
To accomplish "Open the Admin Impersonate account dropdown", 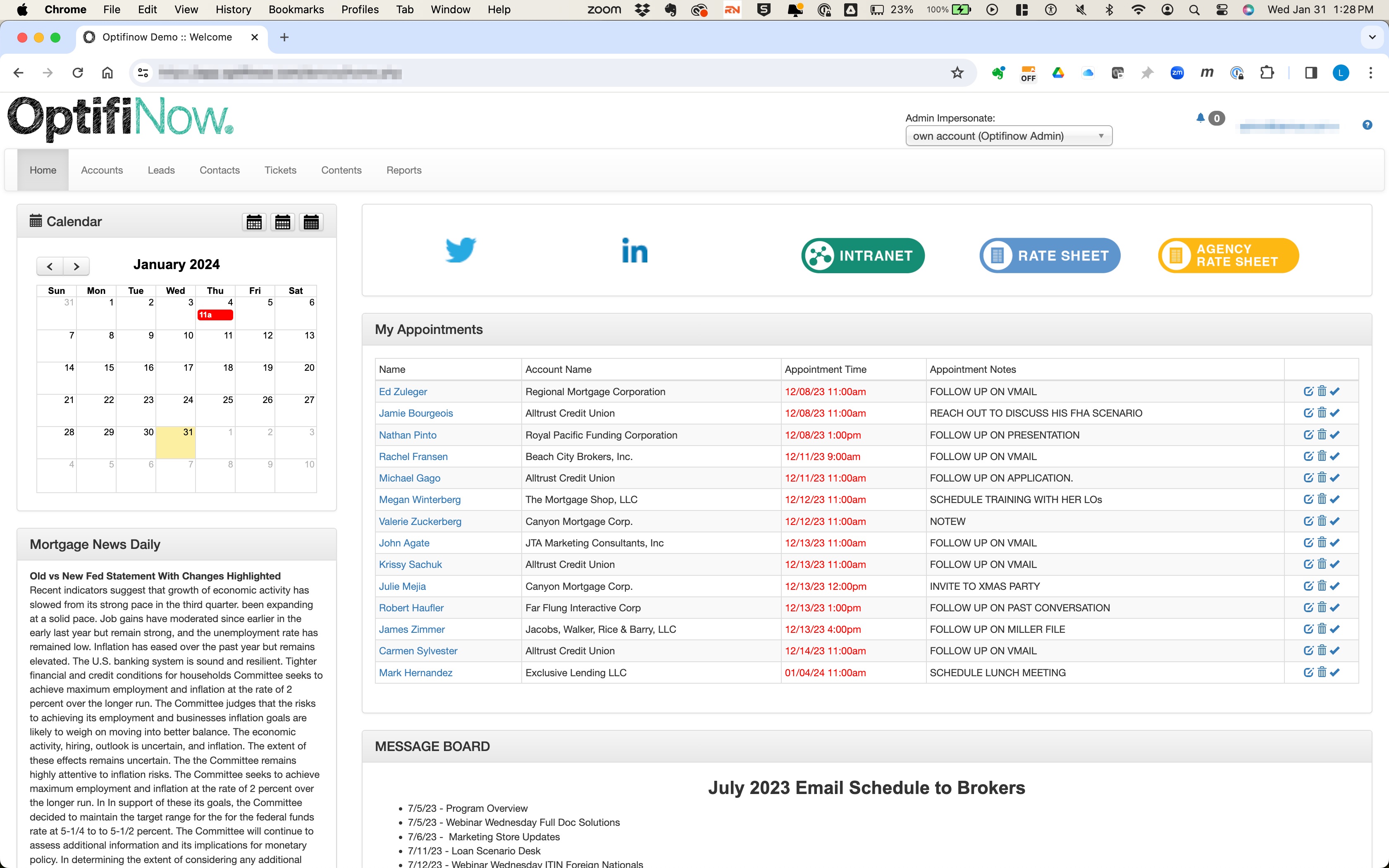I will pos(1008,136).
